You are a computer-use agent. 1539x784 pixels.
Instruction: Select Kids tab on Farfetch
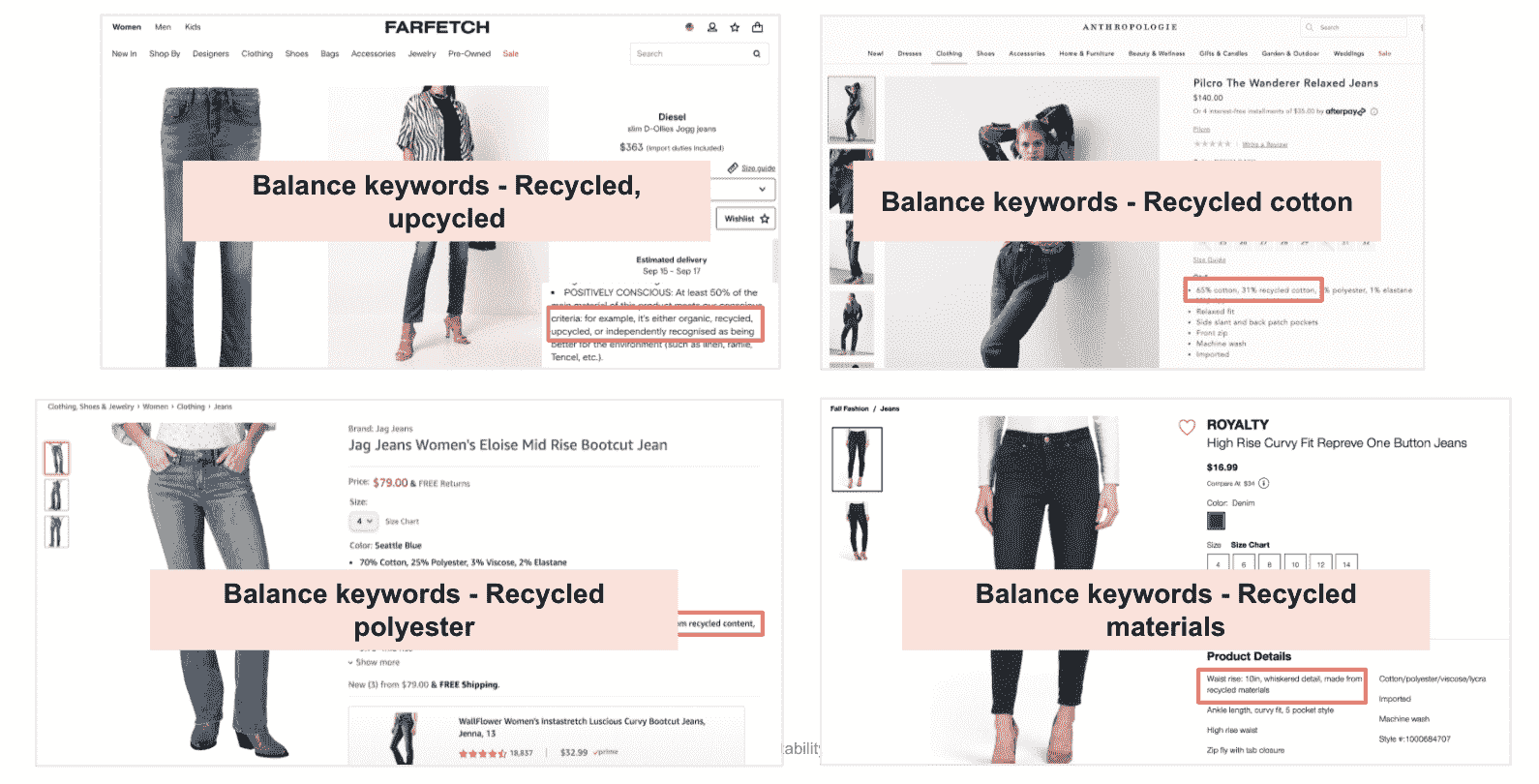click(193, 27)
